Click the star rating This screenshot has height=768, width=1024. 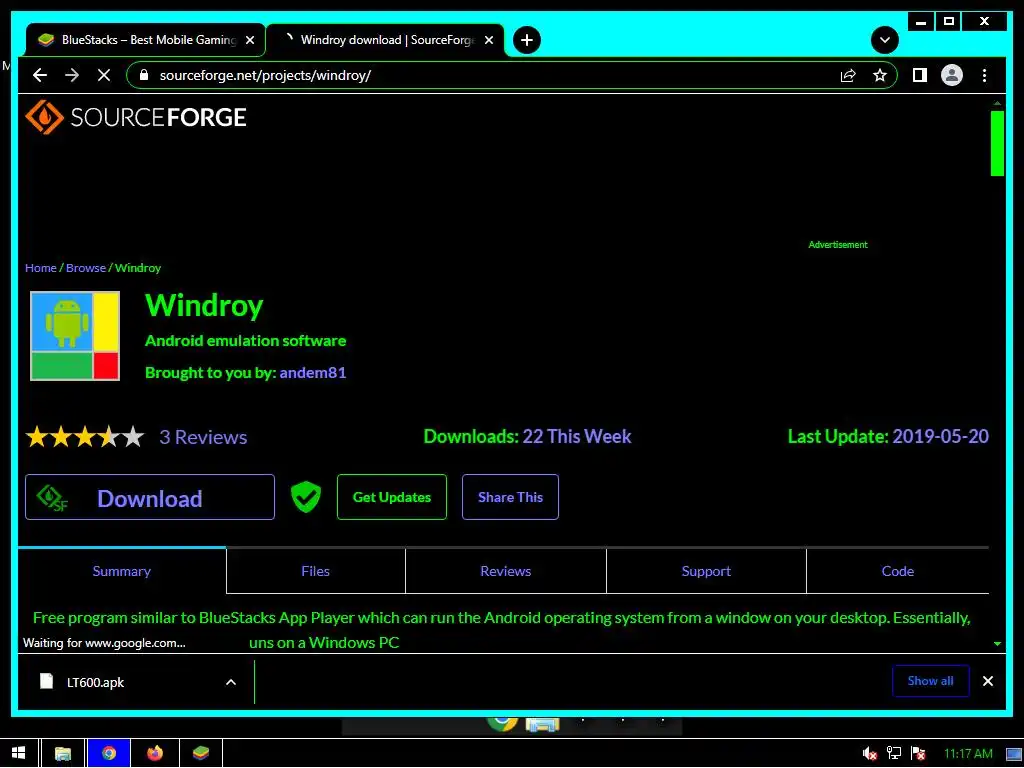click(x=85, y=437)
